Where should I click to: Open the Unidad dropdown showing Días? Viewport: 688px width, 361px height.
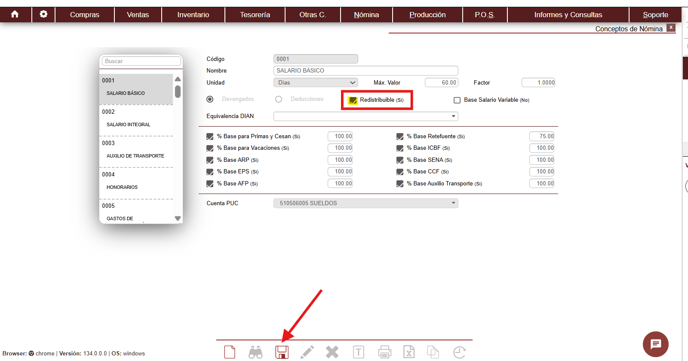(x=315, y=82)
